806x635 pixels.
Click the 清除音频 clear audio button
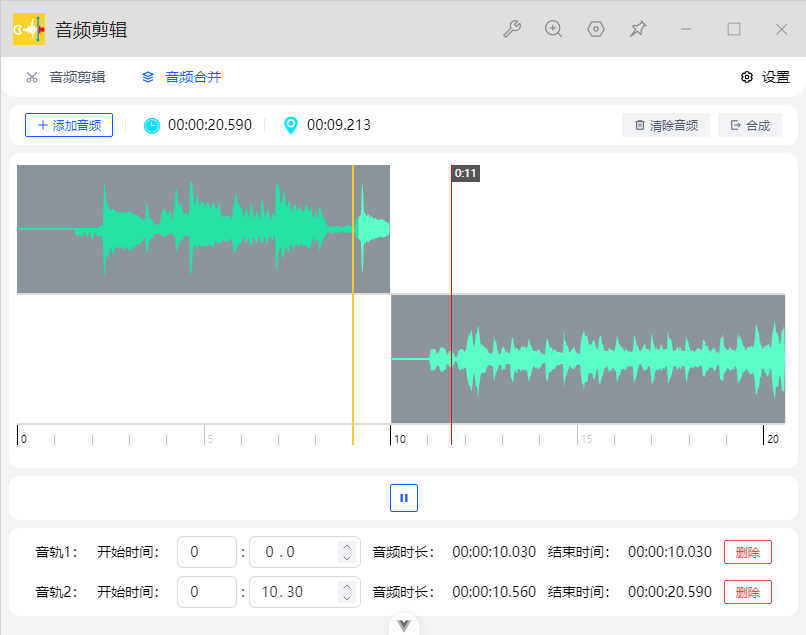point(666,125)
